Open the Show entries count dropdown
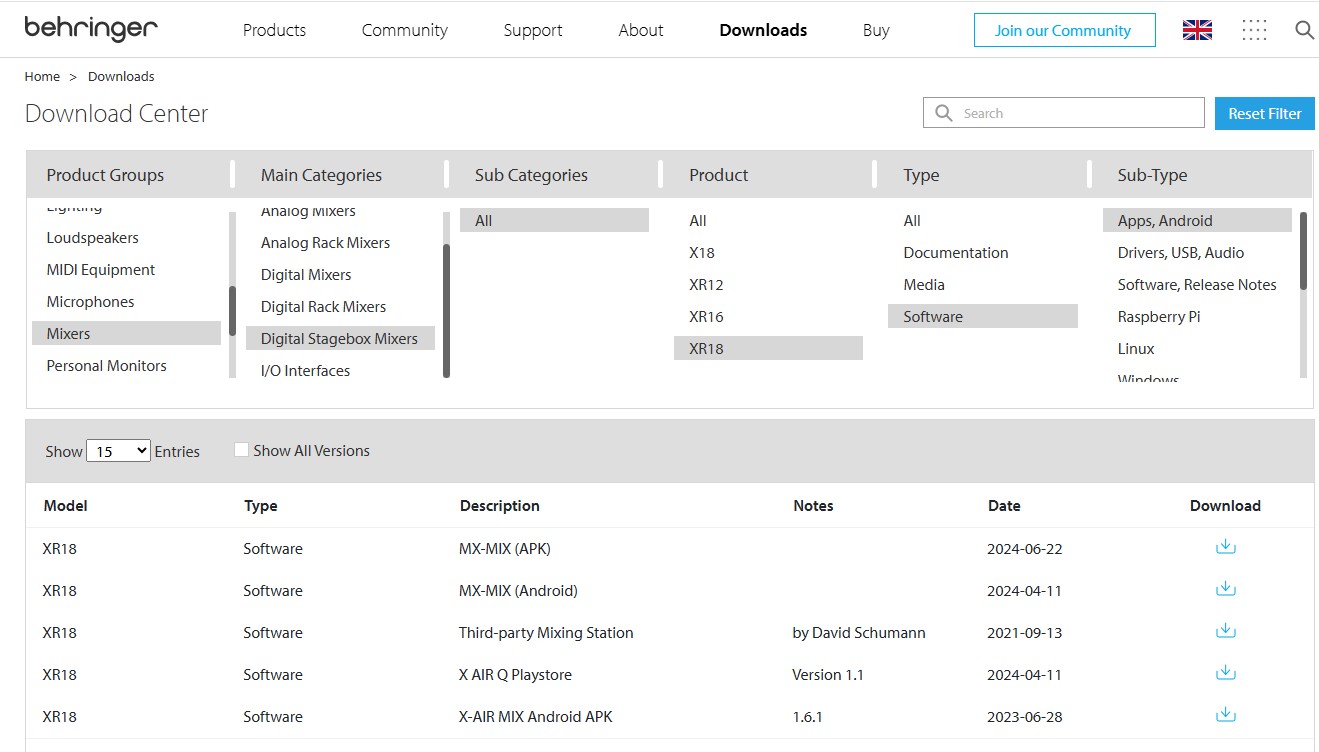 pyautogui.click(x=118, y=452)
